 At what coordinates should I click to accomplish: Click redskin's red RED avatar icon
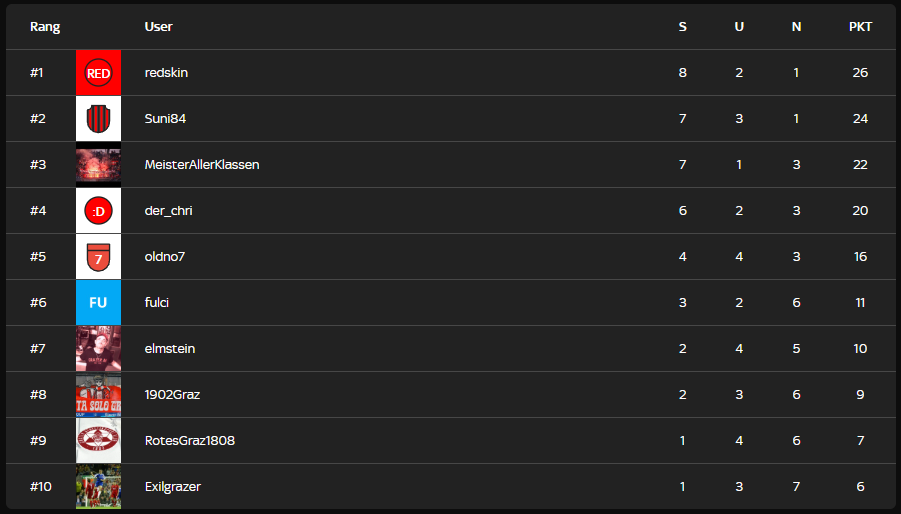[98, 73]
